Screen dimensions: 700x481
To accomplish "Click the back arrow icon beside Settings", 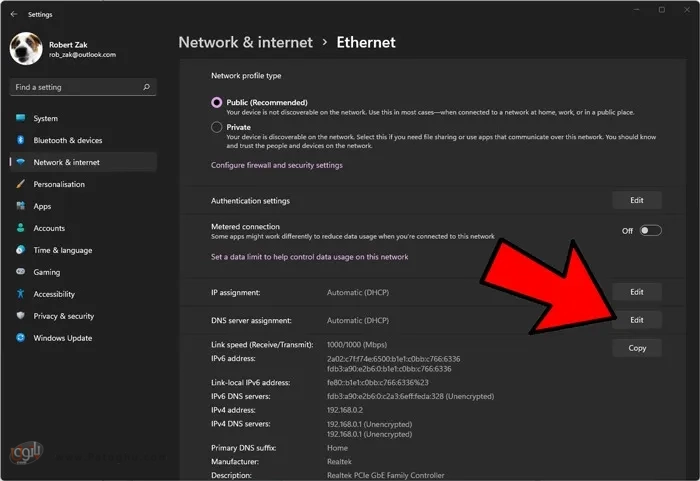I will pyautogui.click(x=14, y=14).
